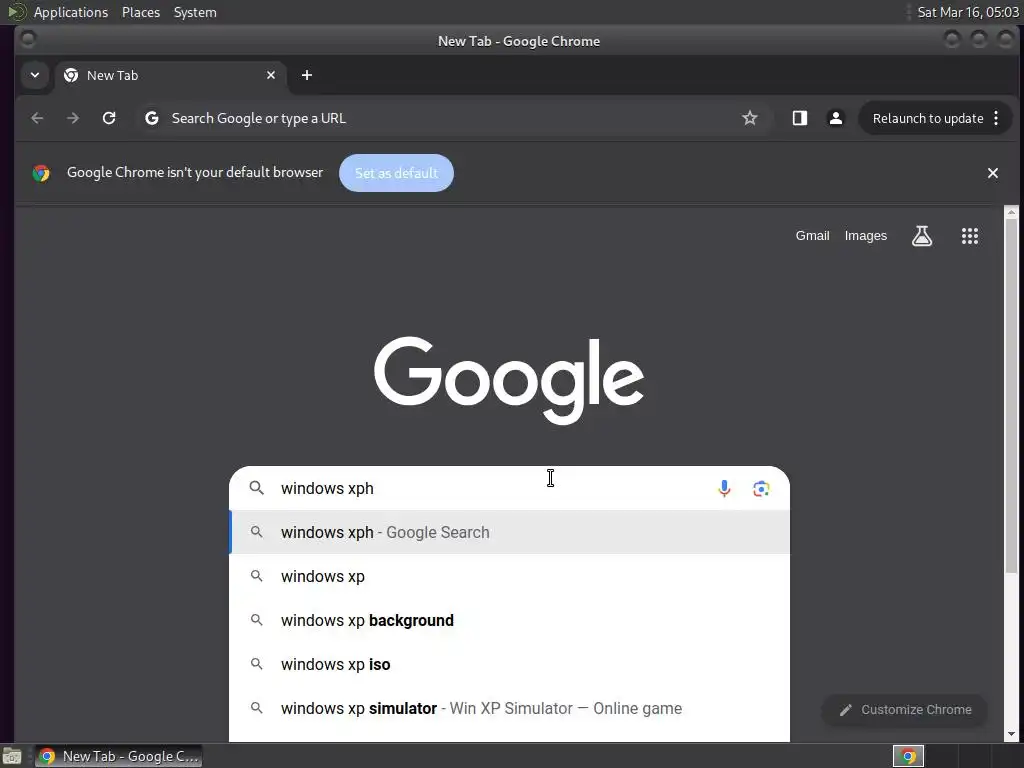
Task: Open the Images link
Action: (x=865, y=236)
